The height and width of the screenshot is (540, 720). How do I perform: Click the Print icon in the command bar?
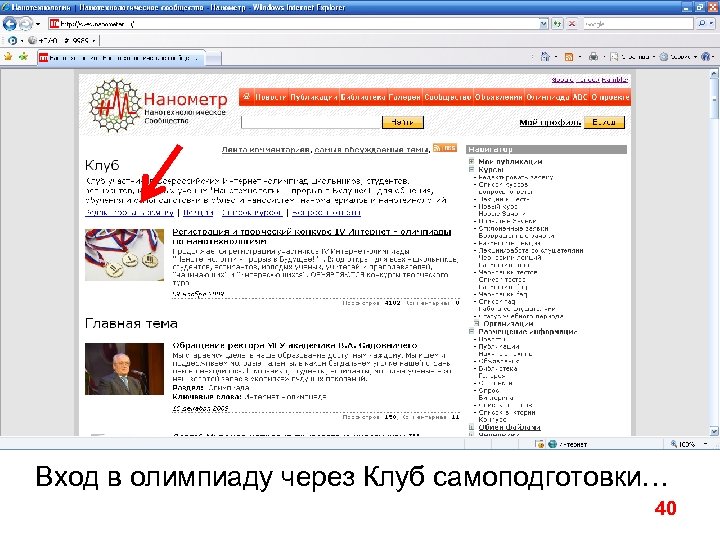point(593,57)
